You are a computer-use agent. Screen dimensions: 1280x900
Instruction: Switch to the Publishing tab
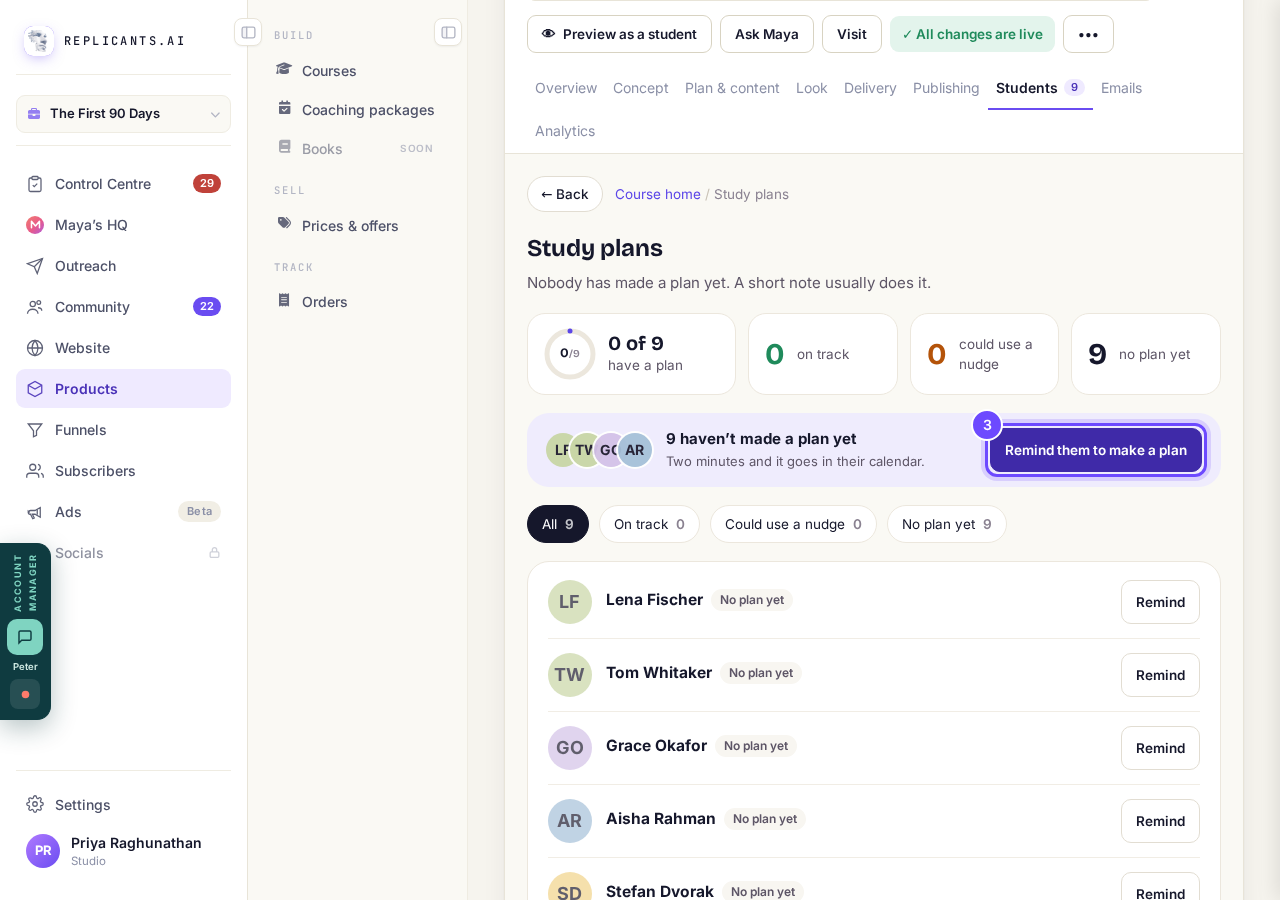pyautogui.click(x=946, y=88)
